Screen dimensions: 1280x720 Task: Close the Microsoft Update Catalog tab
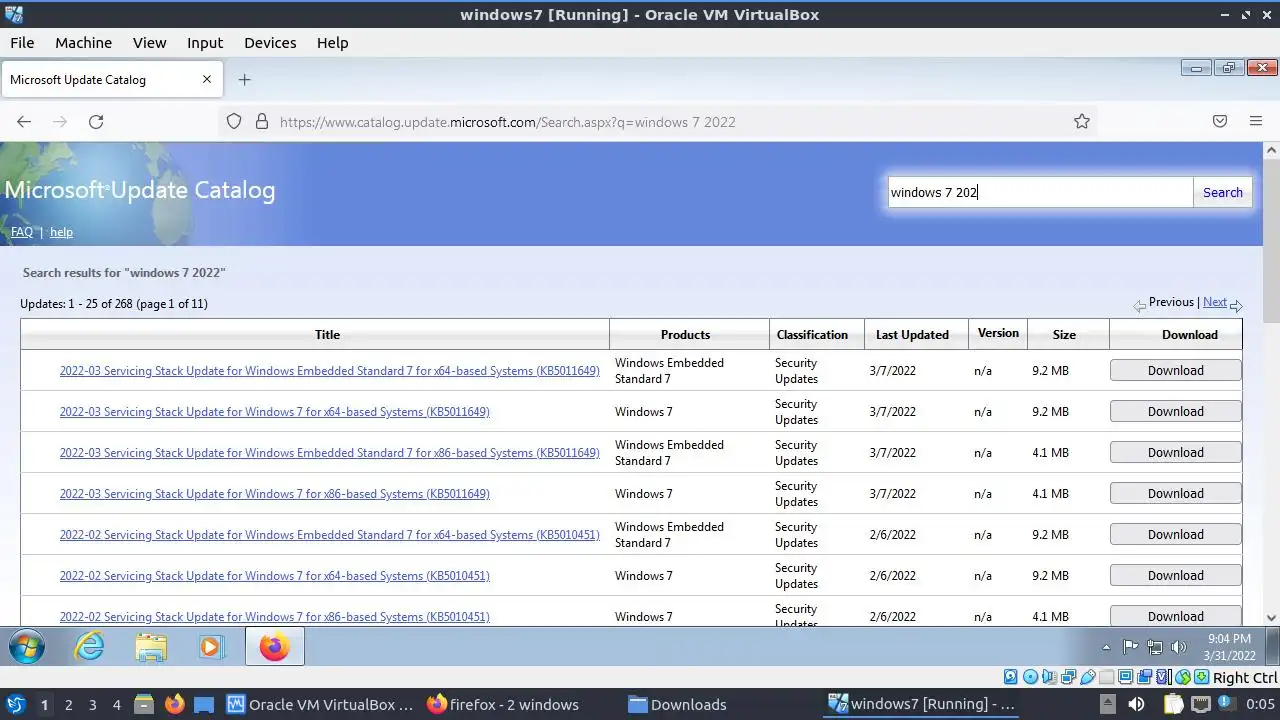[207, 80]
